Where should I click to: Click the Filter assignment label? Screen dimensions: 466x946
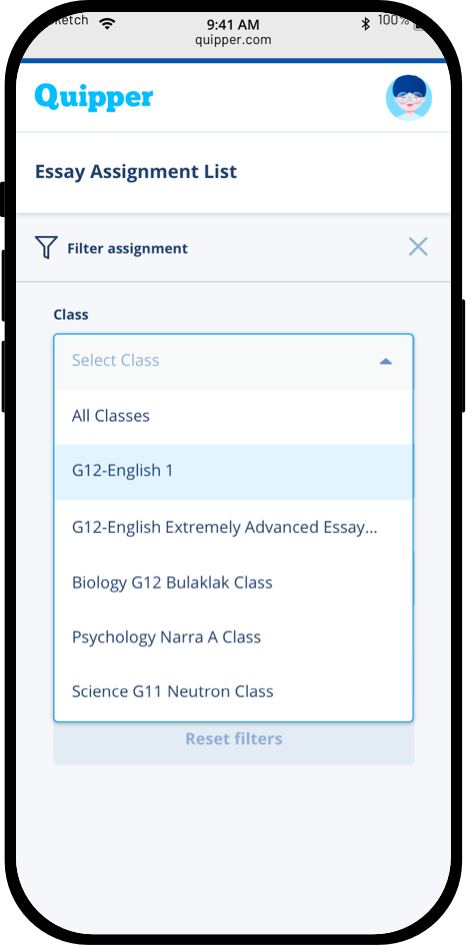tap(127, 248)
